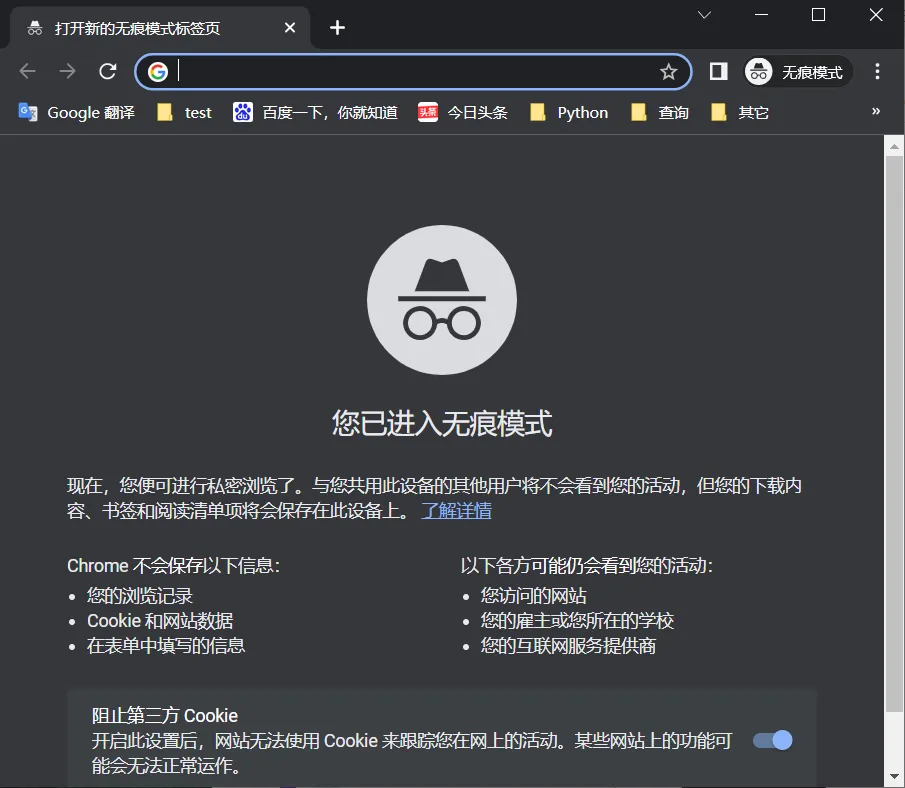Click the bookmark star icon
Screen dimensions: 905x788
[x=670, y=71]
